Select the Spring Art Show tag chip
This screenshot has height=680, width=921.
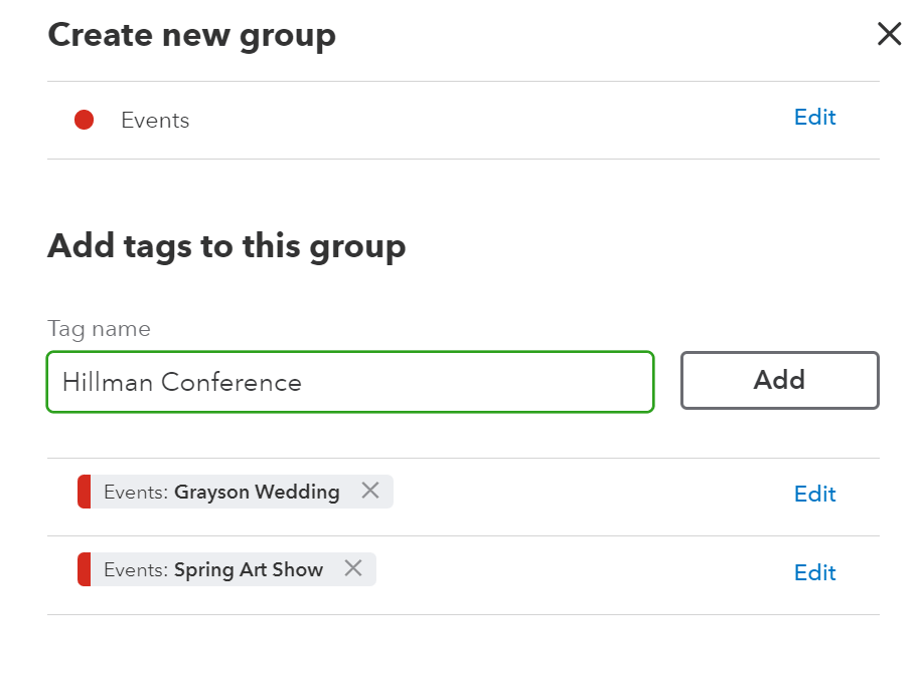(x=210, y=569)
